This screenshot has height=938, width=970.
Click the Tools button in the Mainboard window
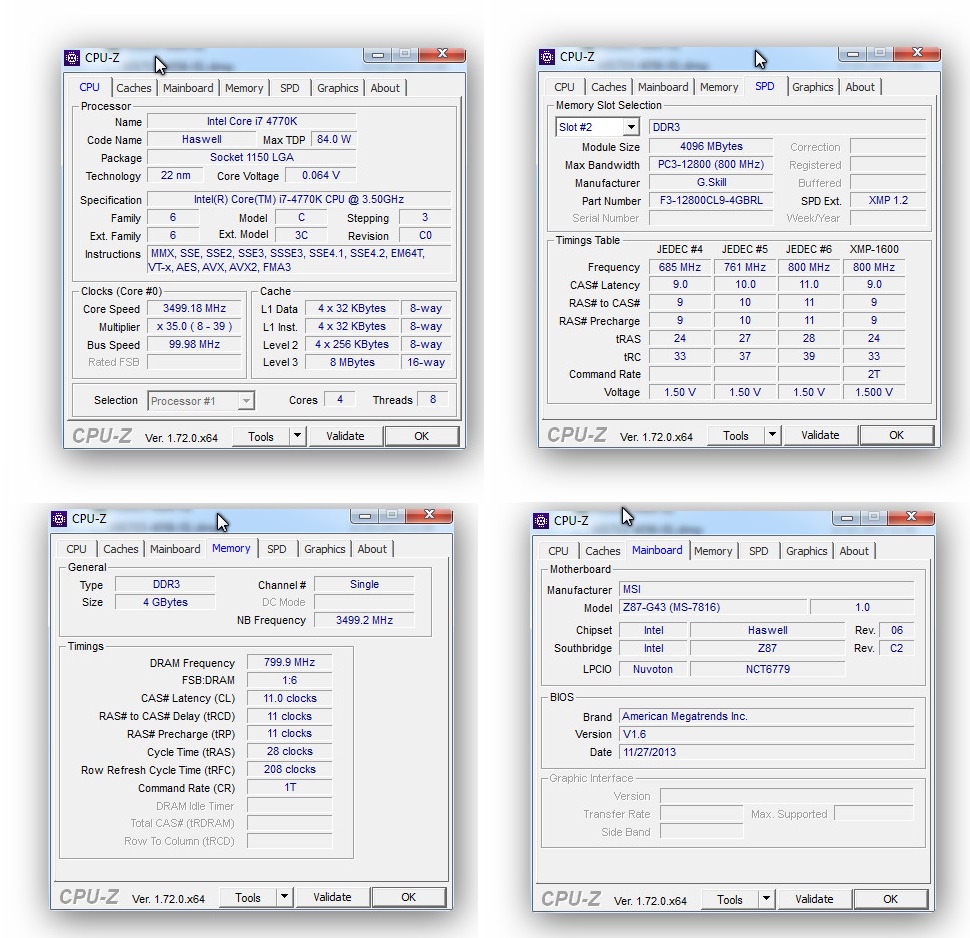coord(729,899)
